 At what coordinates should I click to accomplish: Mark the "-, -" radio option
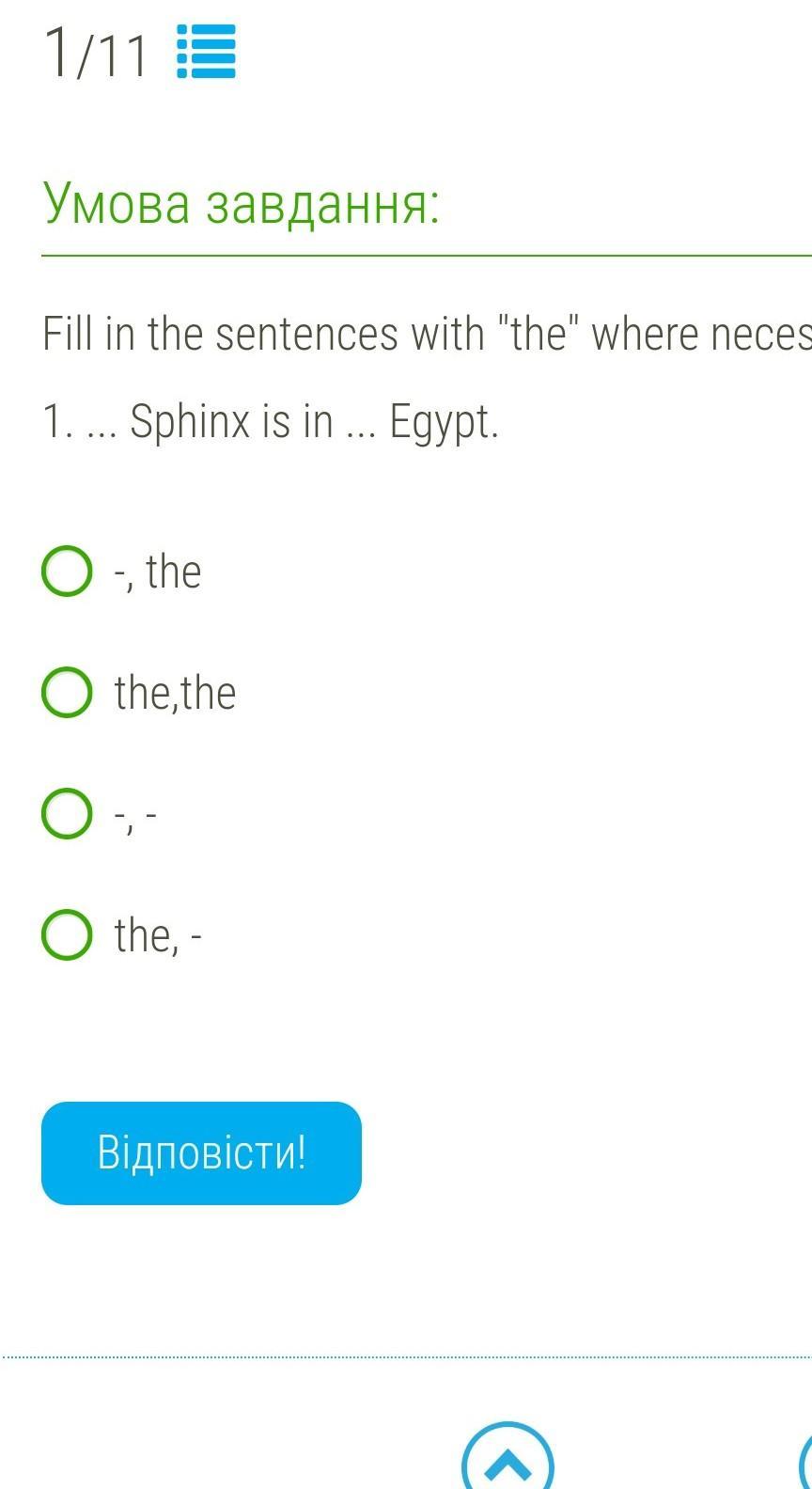(x=68, y=814)
